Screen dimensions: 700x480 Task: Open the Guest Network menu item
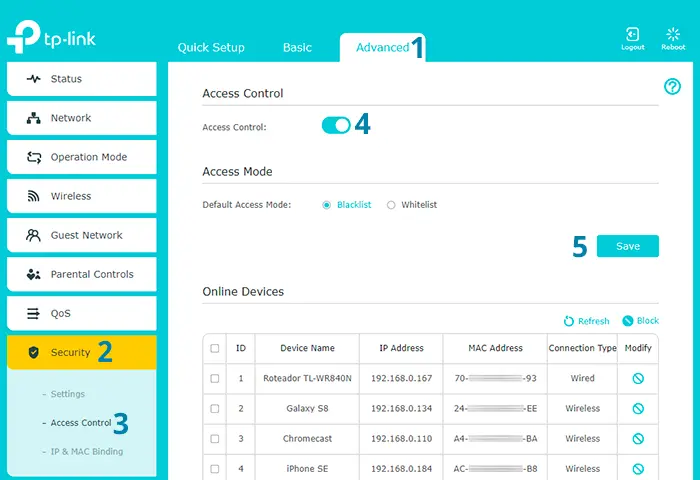pos(82,235)
